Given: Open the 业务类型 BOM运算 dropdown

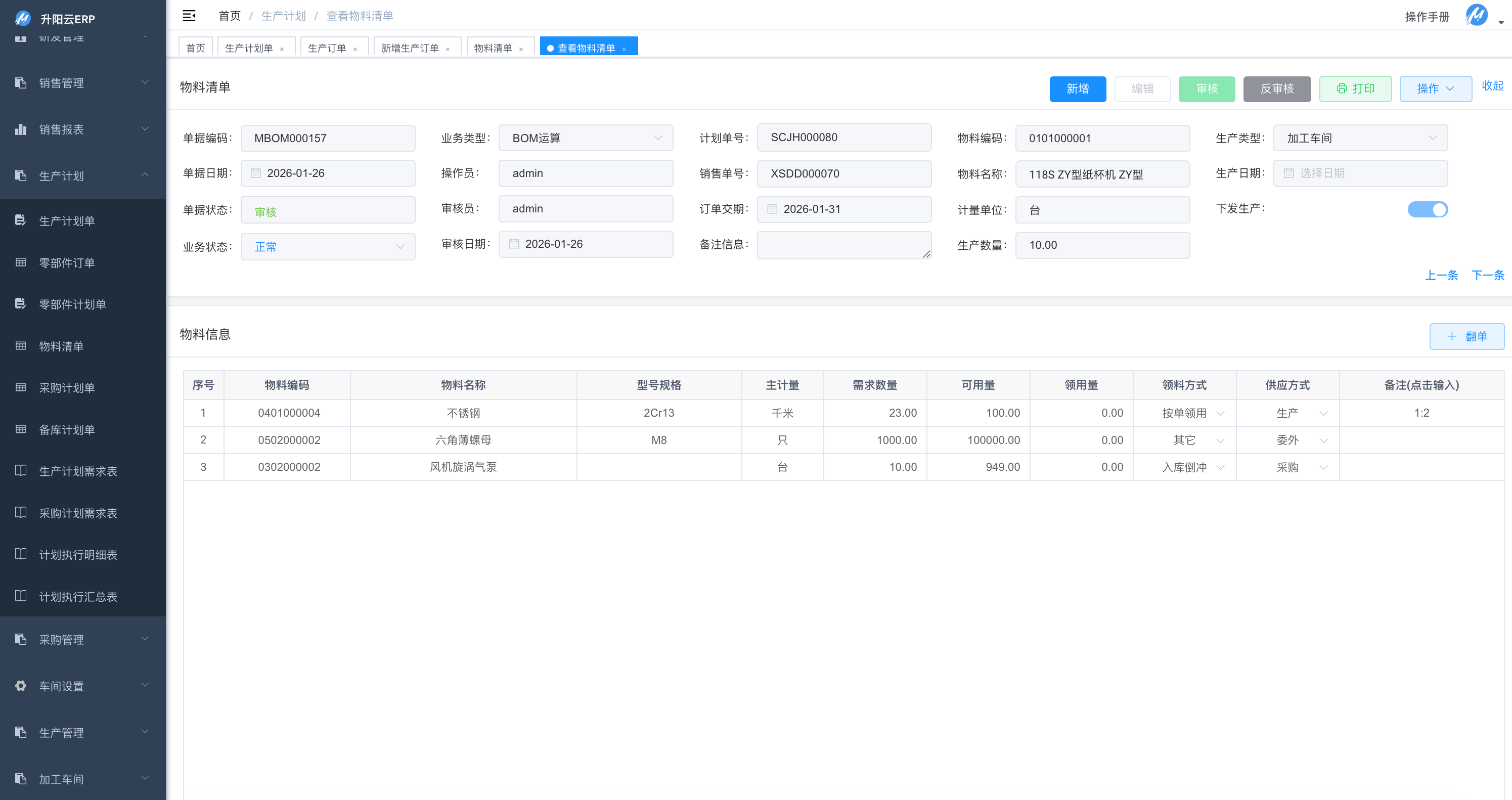Looking at the screenshot, I should (x=585, y=138).
